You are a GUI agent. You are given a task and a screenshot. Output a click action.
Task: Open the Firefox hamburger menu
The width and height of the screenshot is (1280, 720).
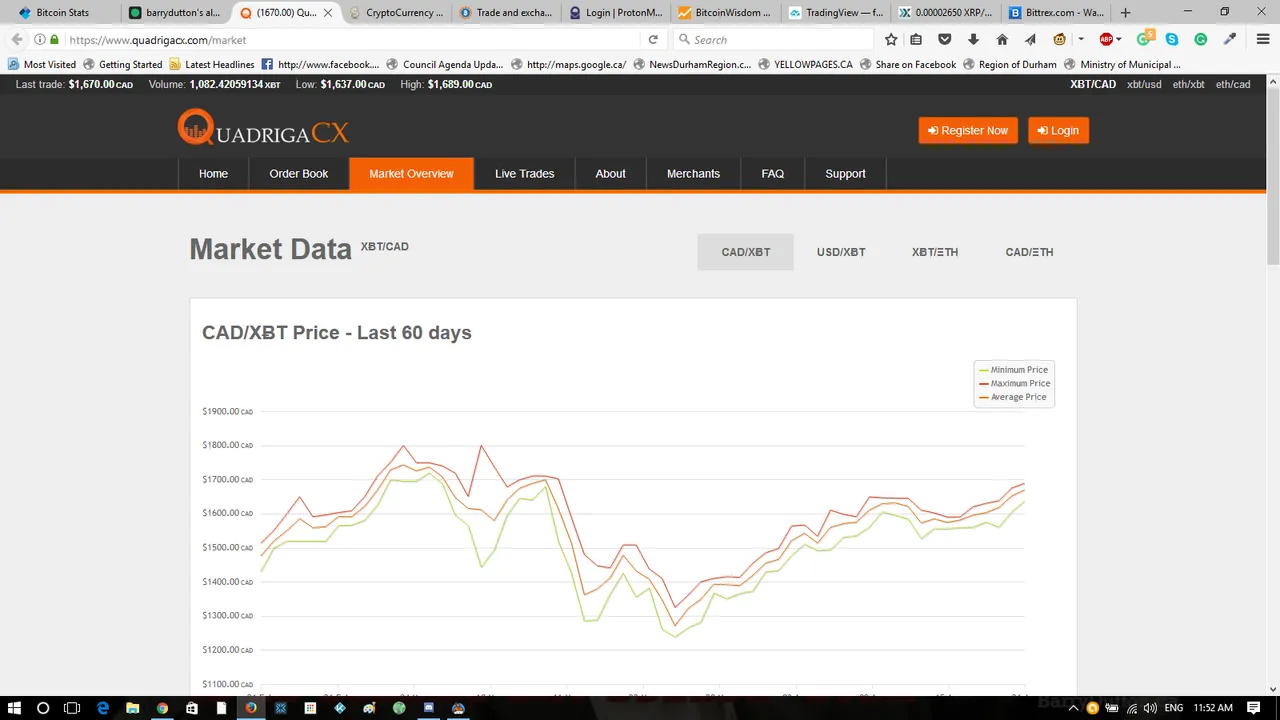click(1264, 40)
